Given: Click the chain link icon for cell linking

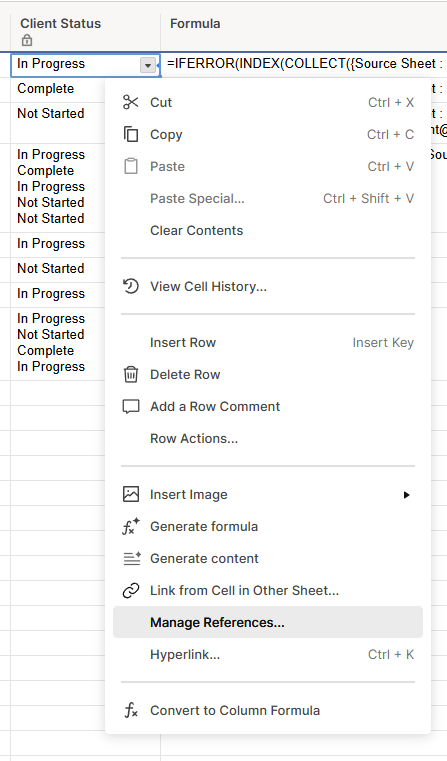Looking at the screenshot, I should point(131,591).
